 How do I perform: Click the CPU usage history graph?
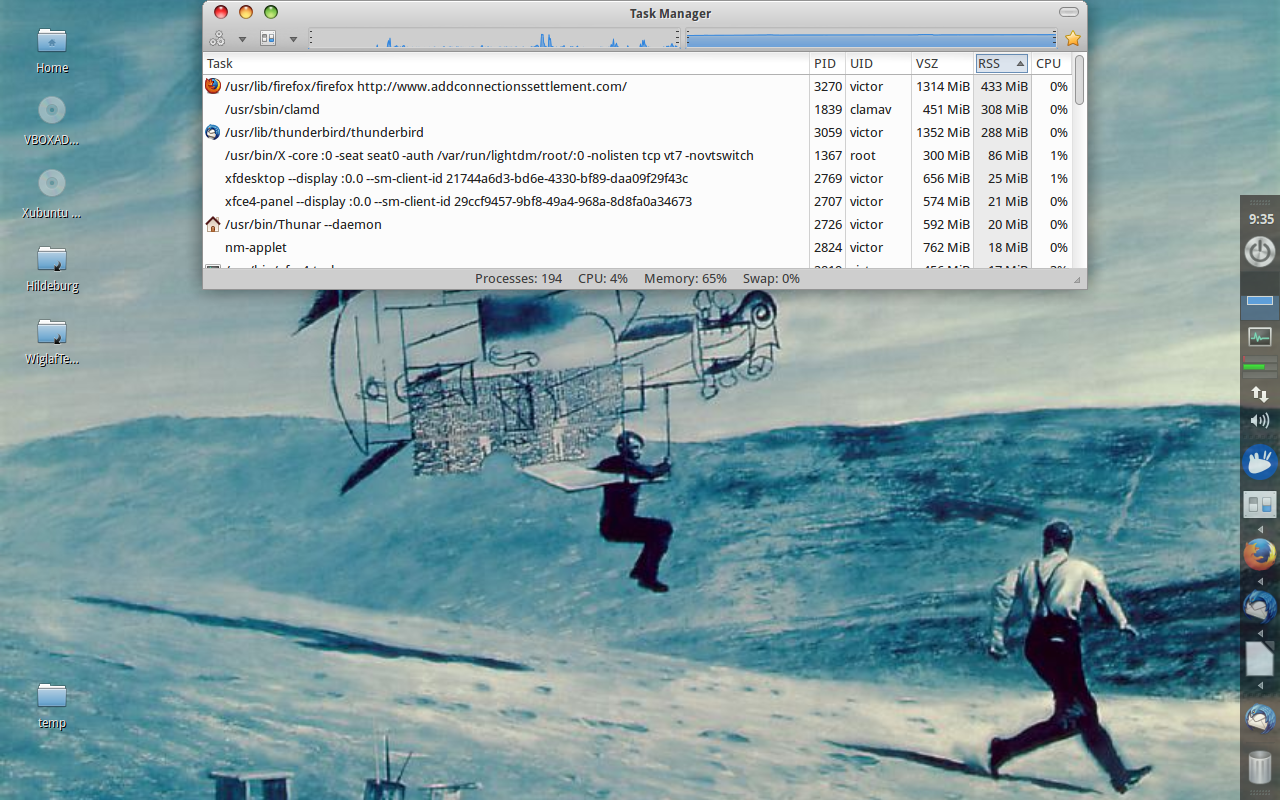495,39
